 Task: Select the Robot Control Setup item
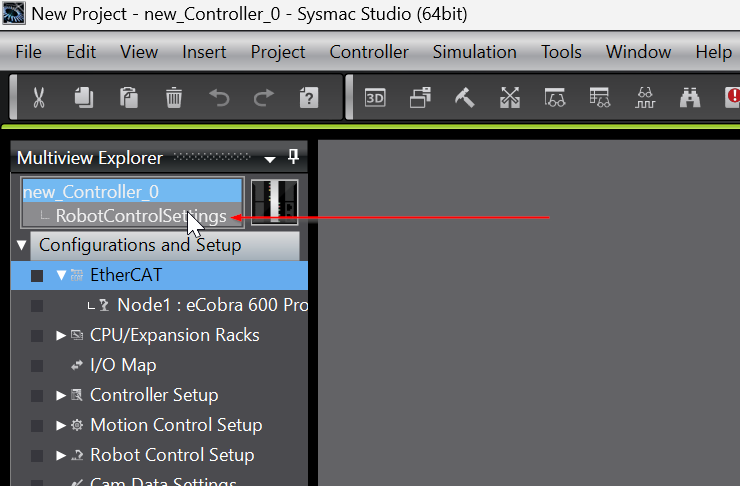172,455
